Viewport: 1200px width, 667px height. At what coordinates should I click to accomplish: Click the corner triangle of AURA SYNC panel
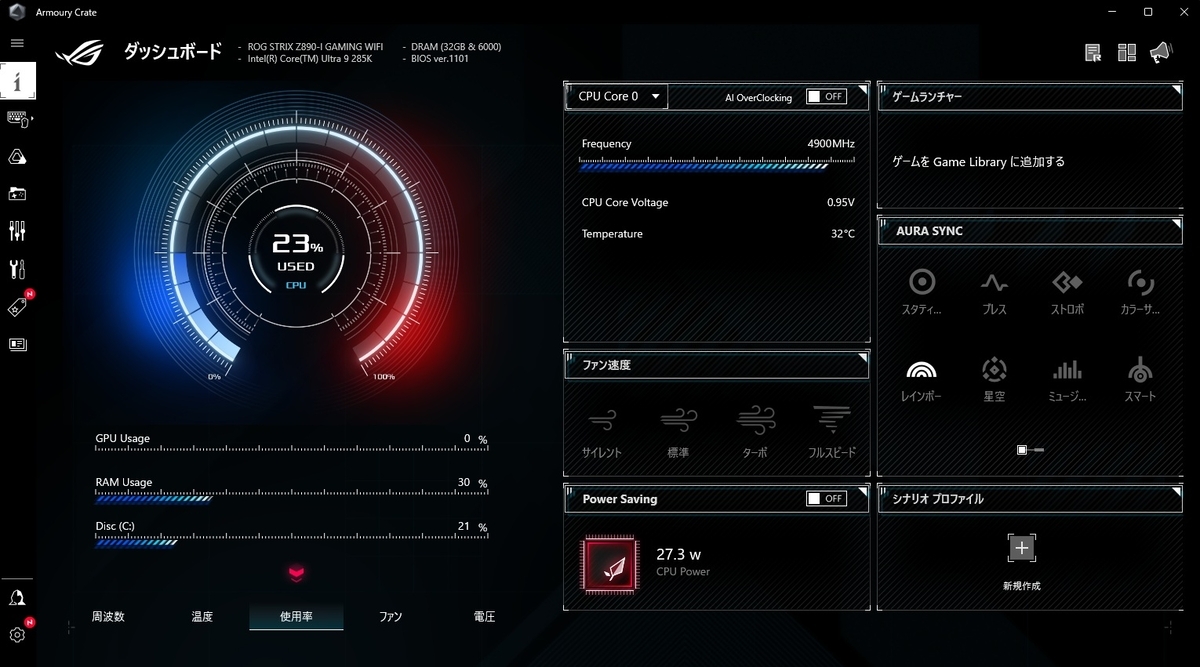tap(1176, 223)
